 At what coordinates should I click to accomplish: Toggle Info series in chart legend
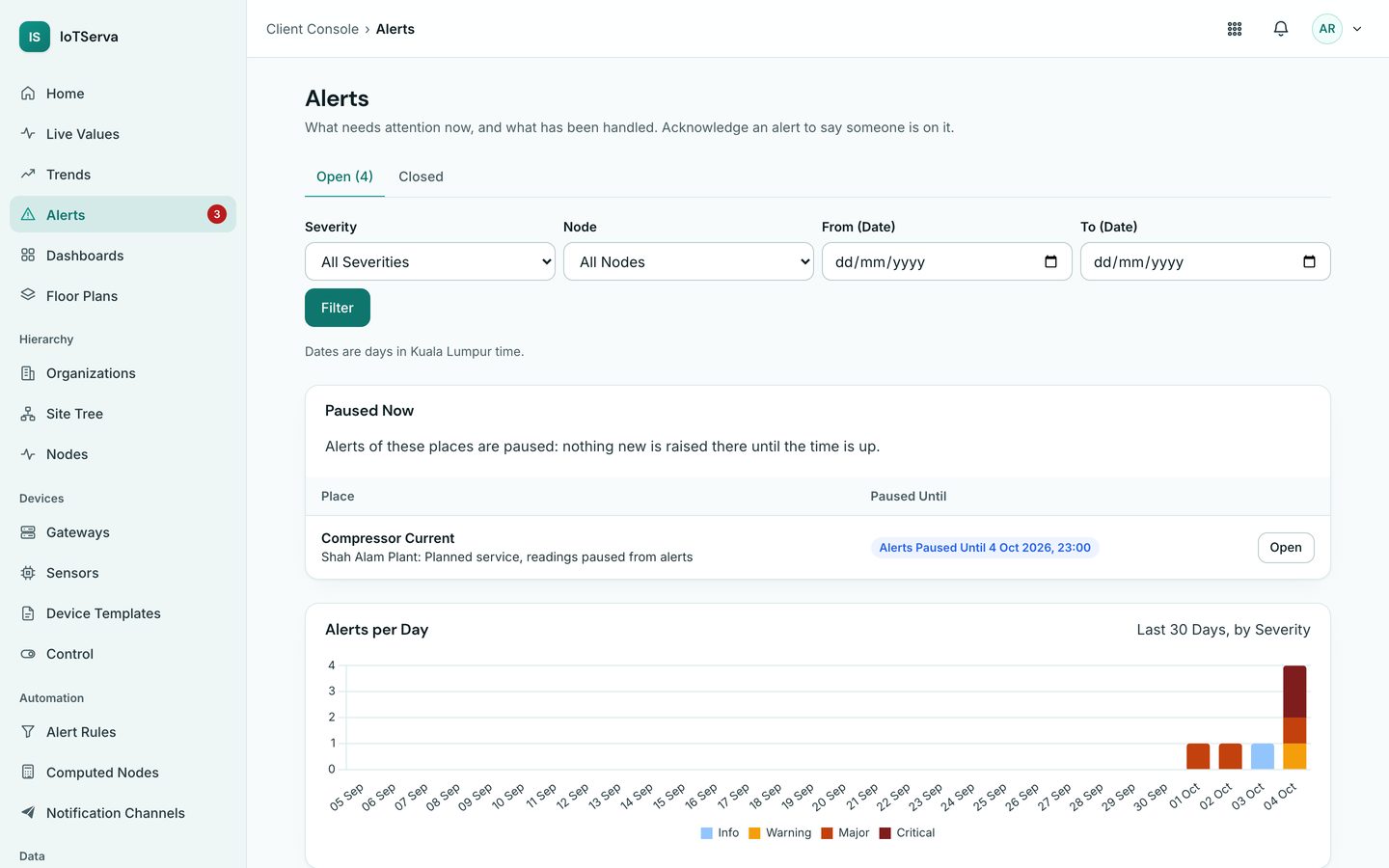point(720,832)
